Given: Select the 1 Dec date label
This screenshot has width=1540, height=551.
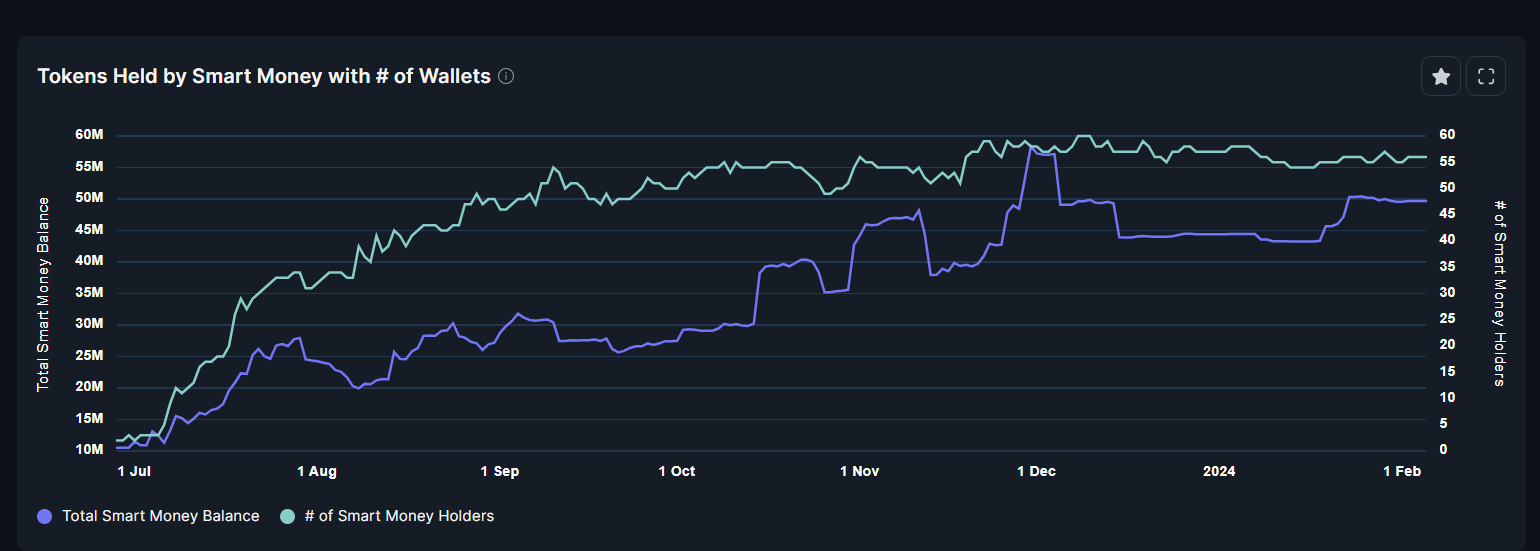Looking at the screenshot, I should tap(1036, 471).
